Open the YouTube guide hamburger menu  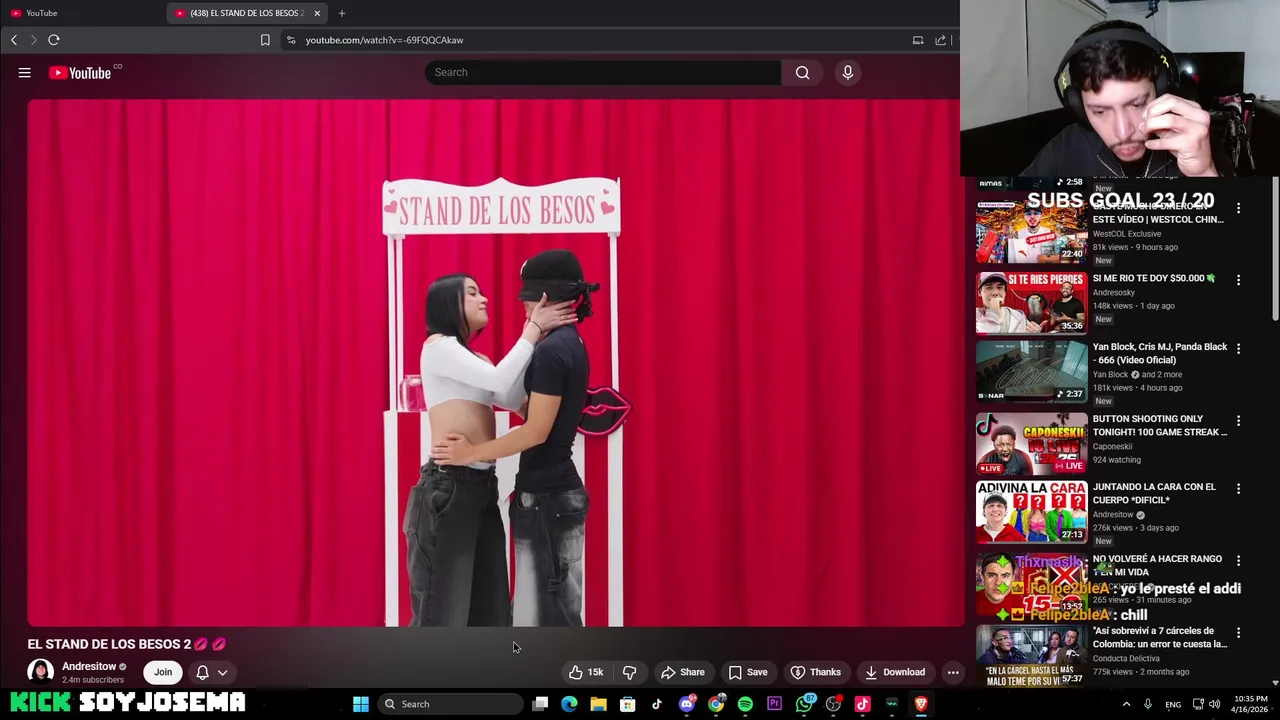click(x=25, y=72)
